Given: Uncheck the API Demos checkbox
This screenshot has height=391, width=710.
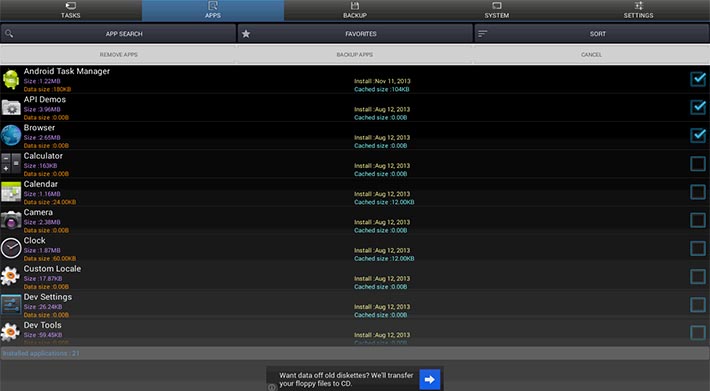Looking at the screenshot, I should (x=698, y=107).
